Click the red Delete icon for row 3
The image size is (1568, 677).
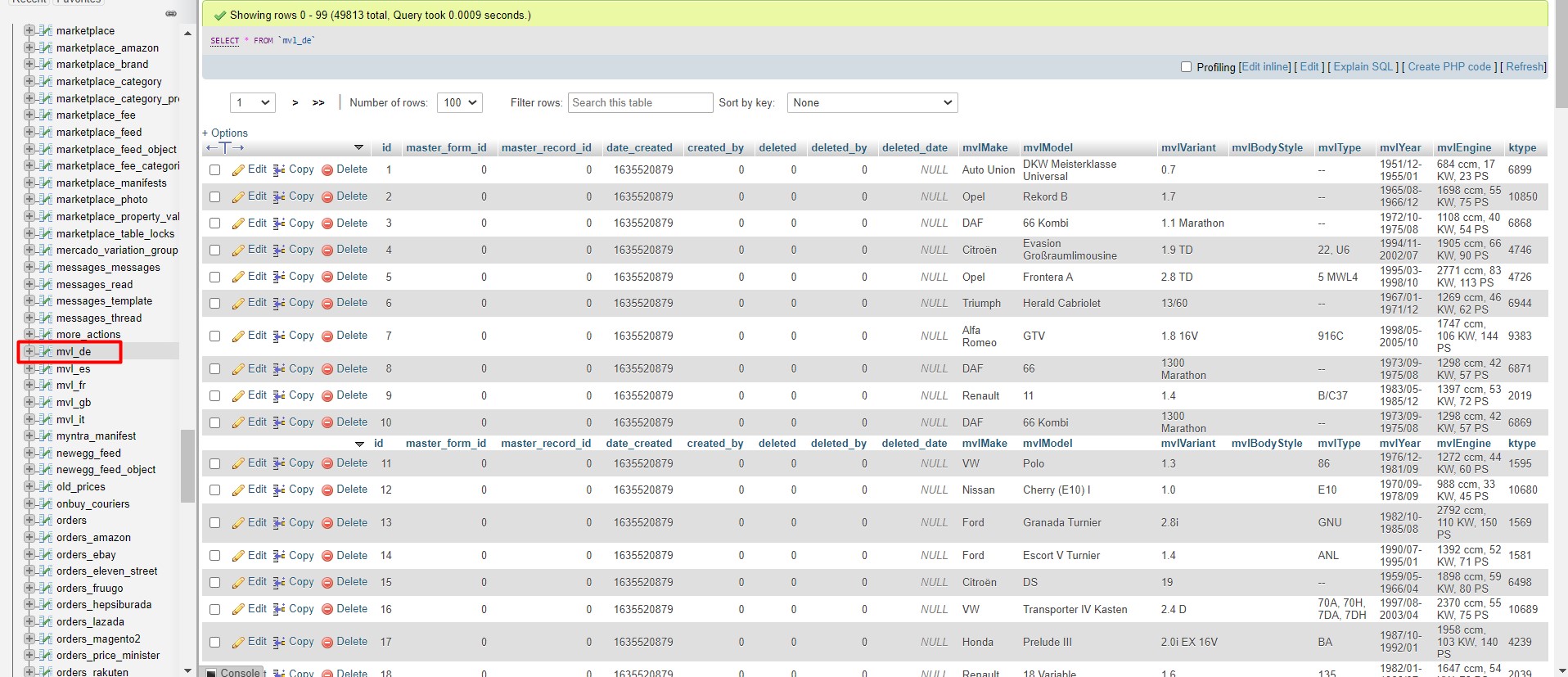tap(327, 223)
